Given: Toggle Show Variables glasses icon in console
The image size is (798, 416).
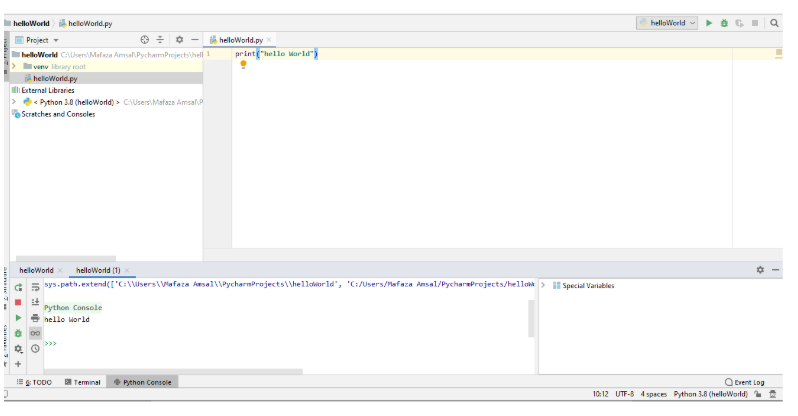Looking at the screenshot, I should coord(35,333).
